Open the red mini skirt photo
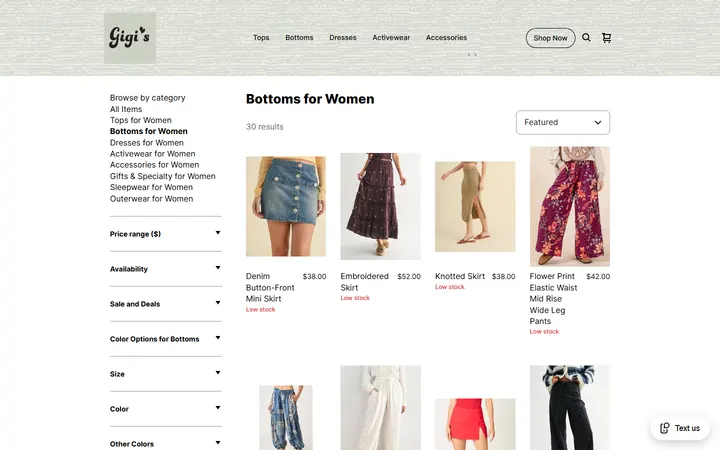This screenshot has height=450, width=720. pos(475,424)
